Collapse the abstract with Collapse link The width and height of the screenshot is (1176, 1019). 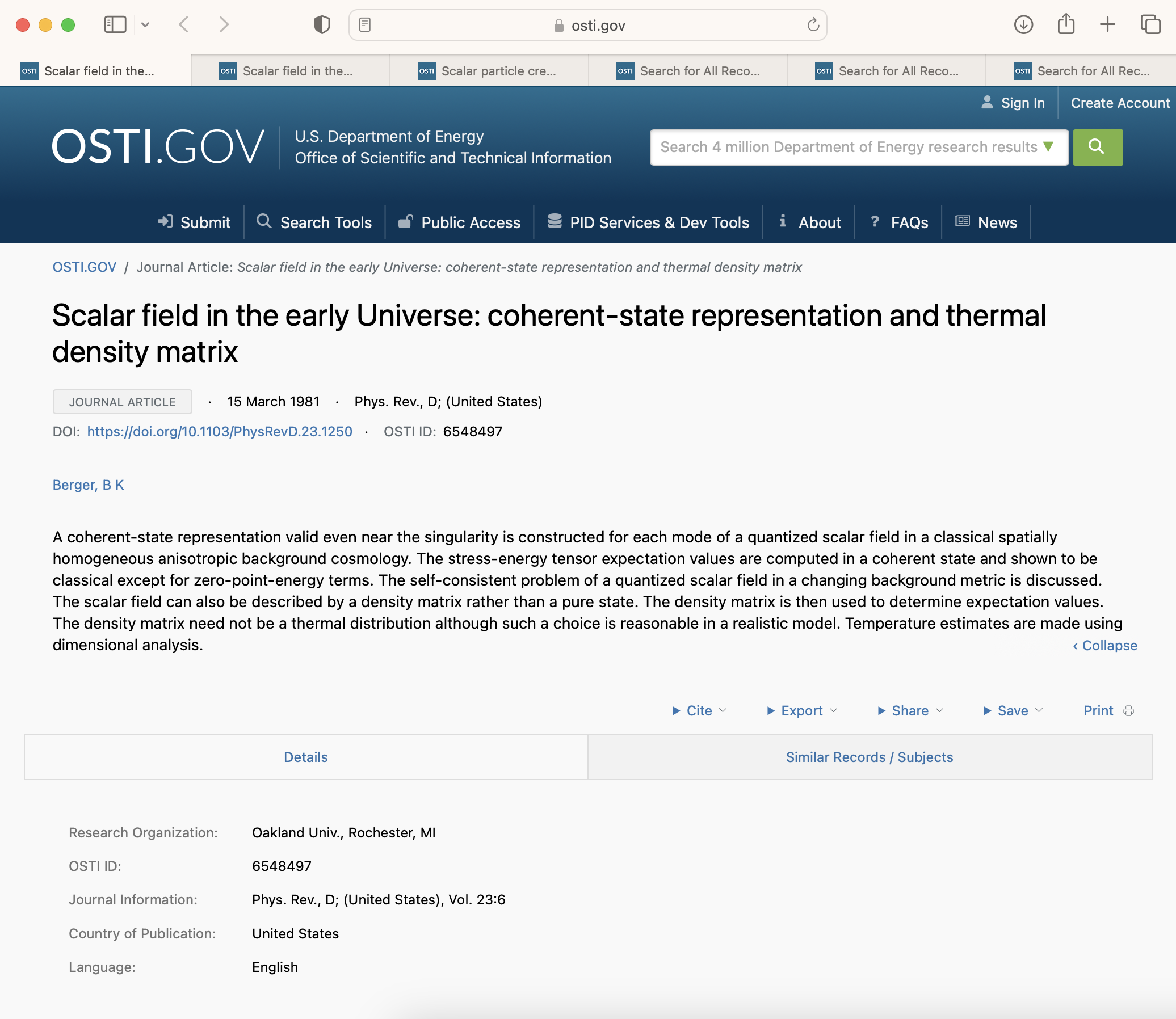(x=1105, y=646)
